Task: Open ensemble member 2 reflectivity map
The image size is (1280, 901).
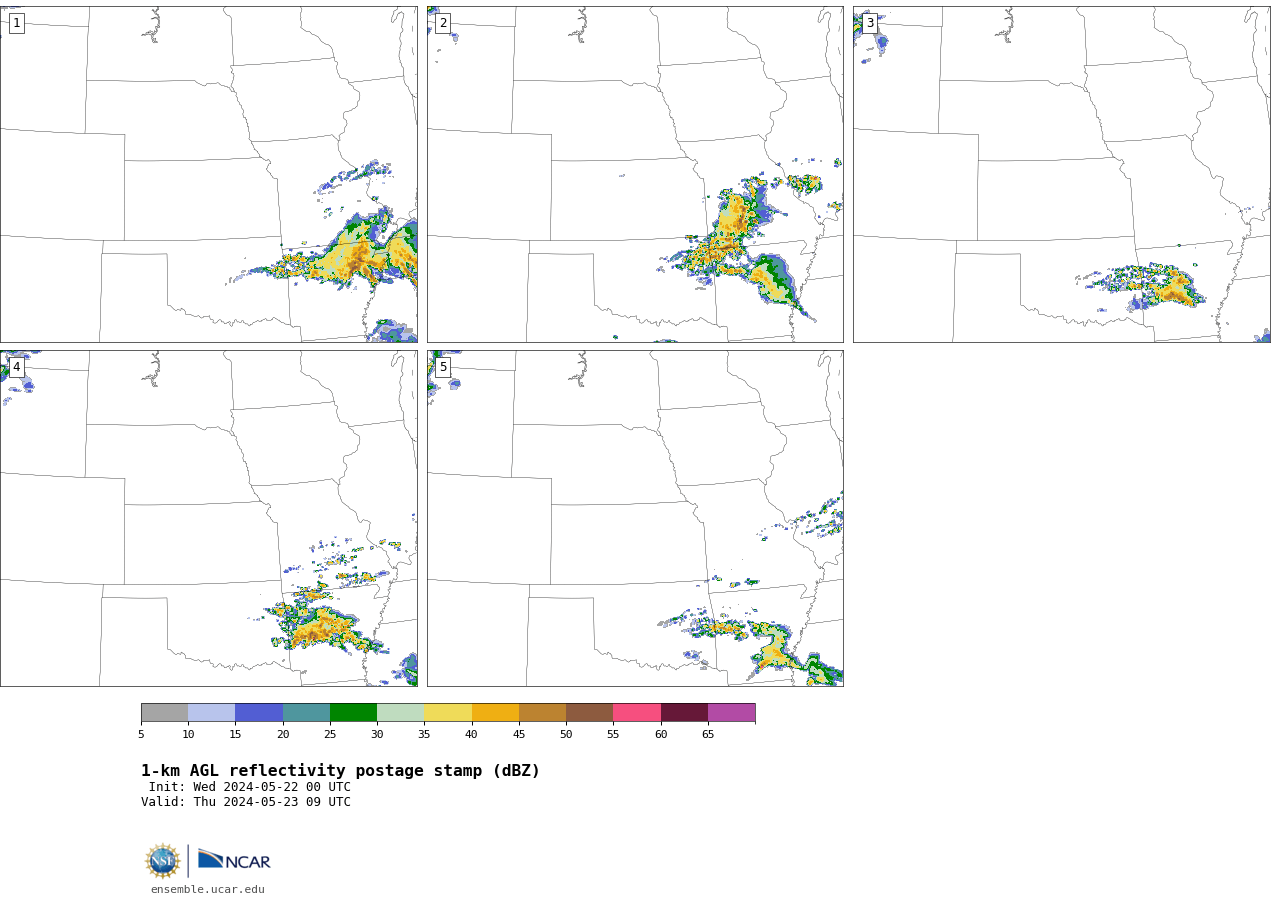Action: (635, 174)
